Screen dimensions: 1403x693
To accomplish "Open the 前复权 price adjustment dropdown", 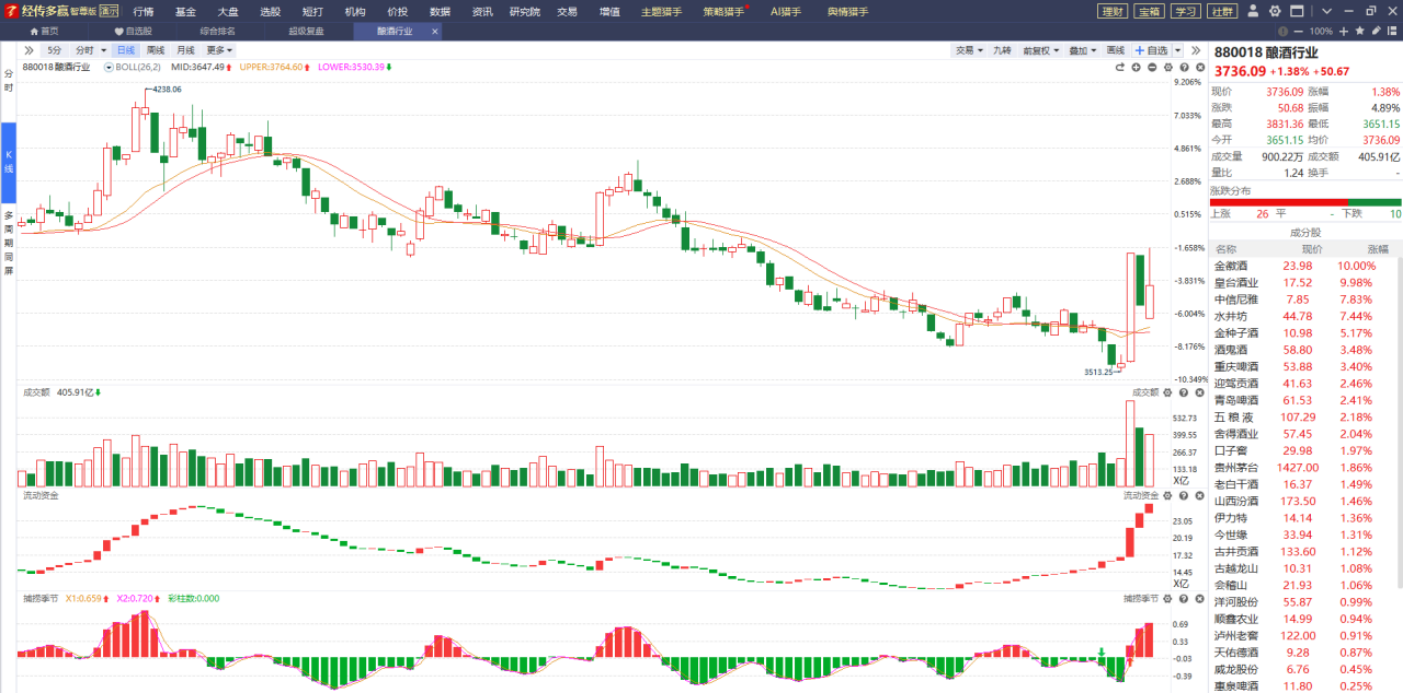I will click(x=1040, y=50).
